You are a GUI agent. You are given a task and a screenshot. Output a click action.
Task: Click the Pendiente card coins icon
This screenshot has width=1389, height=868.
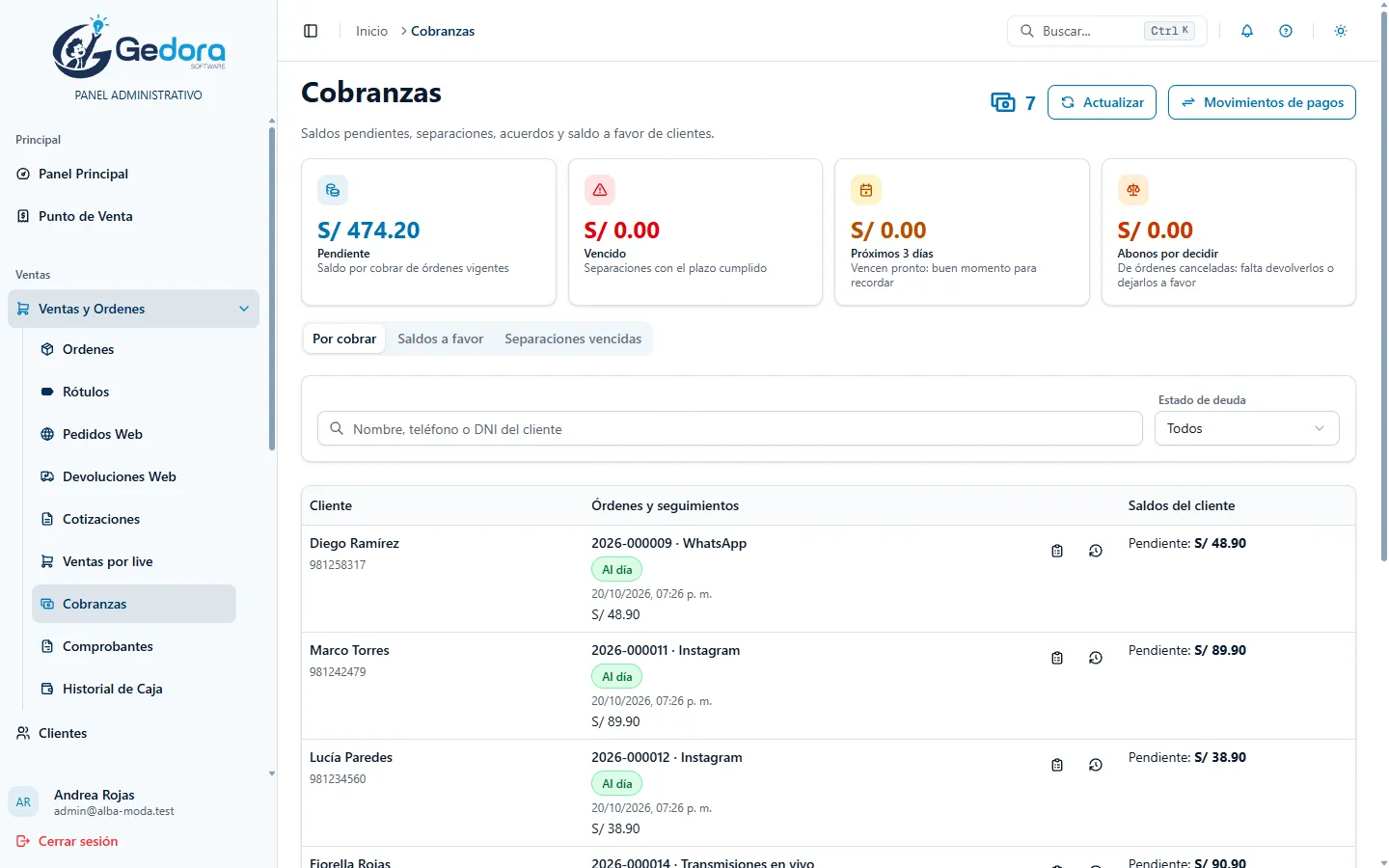(x=333, y=190)
